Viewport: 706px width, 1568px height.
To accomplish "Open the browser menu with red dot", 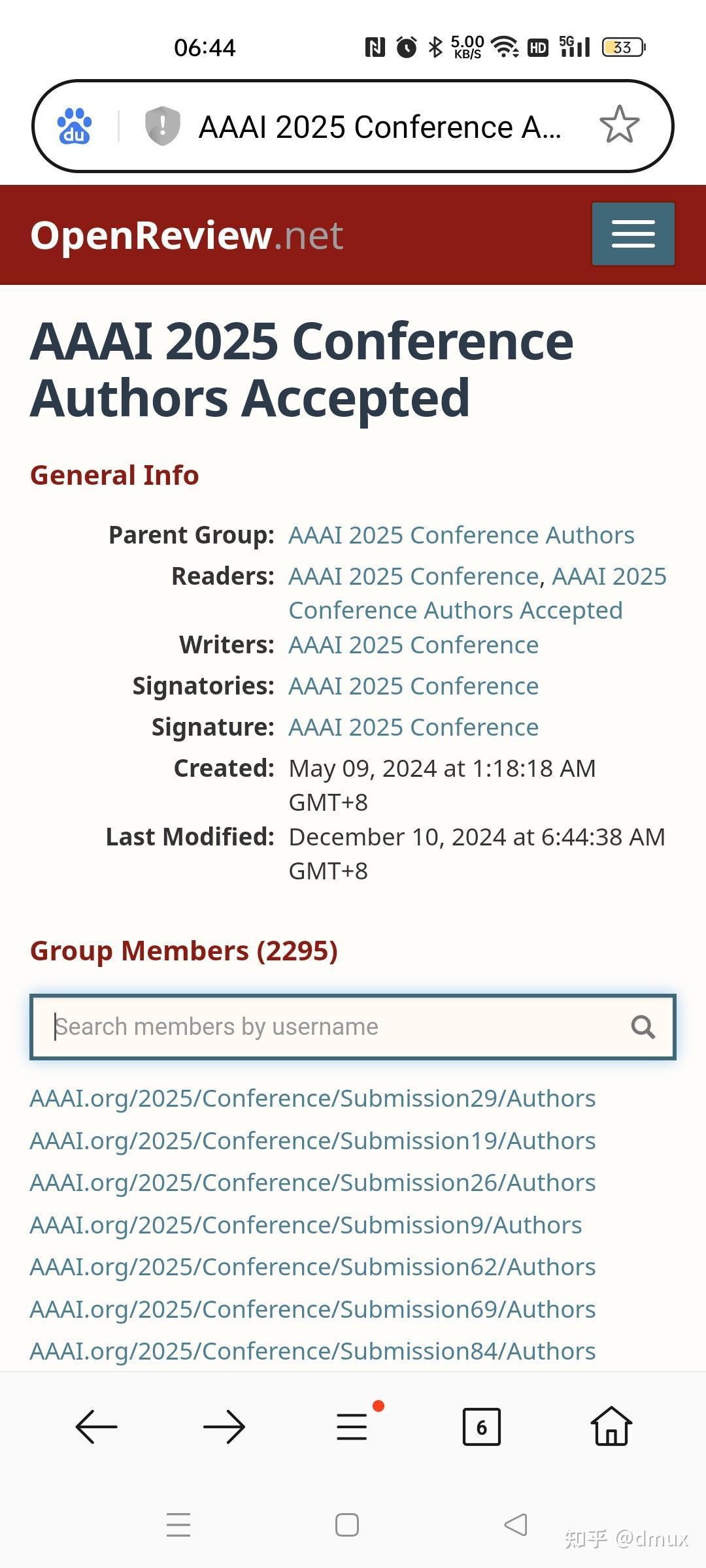I will 353,1426.
